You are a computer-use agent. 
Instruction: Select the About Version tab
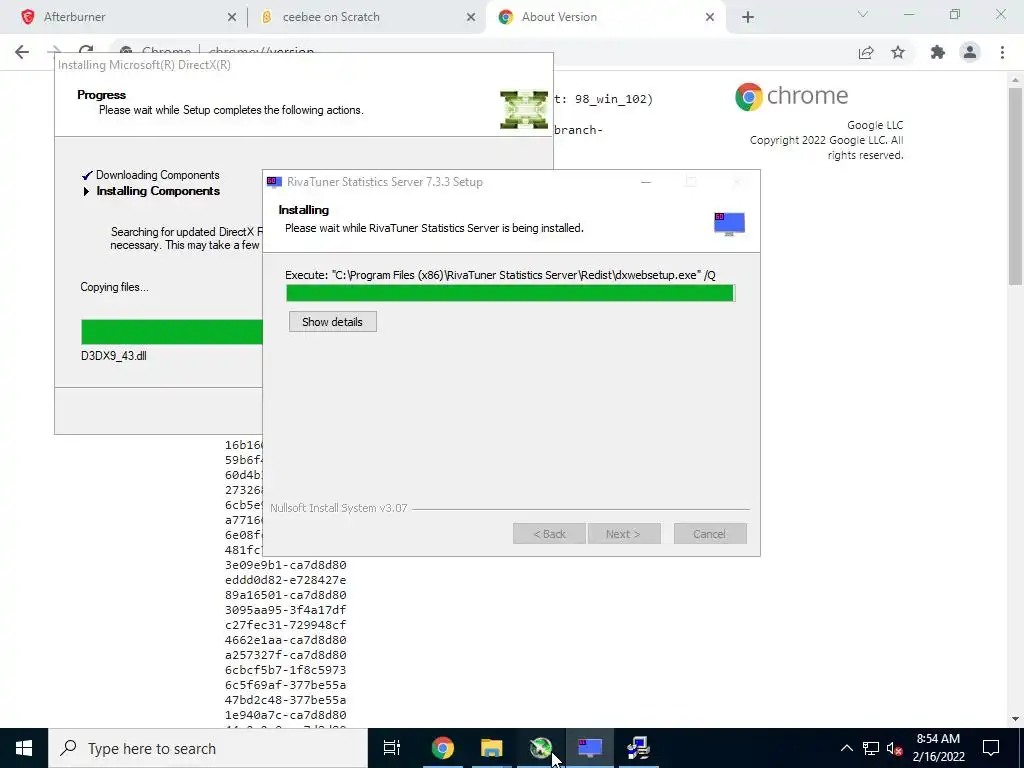604,17
